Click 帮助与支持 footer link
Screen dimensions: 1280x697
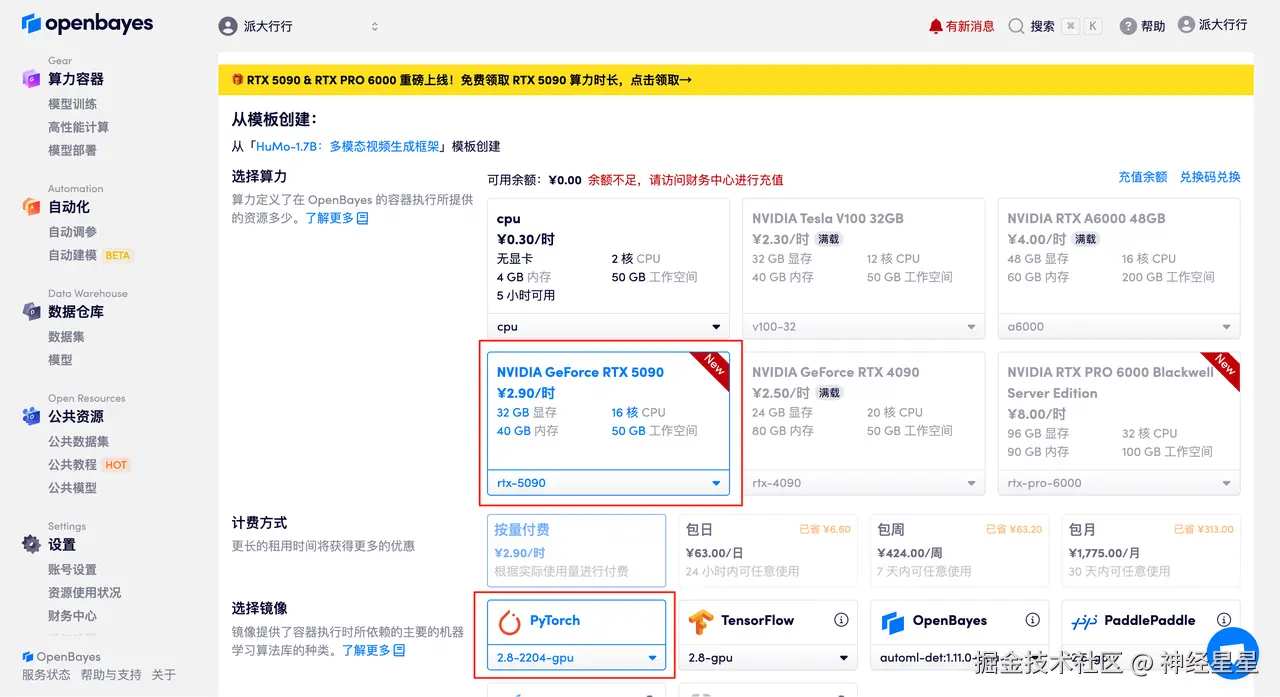[x=111, y=675]
